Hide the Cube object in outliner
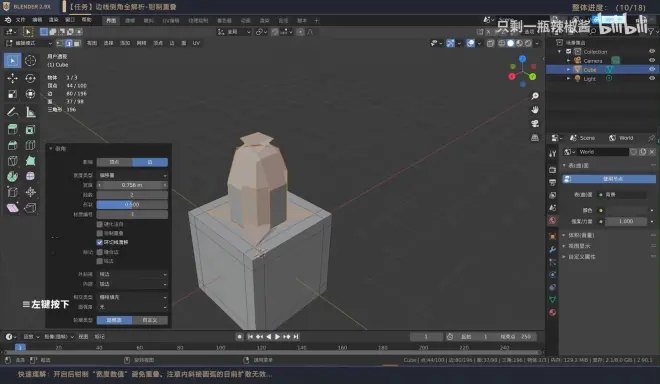Image resolution: width=660 pixels, height=384 pixels. pos(652,69)
